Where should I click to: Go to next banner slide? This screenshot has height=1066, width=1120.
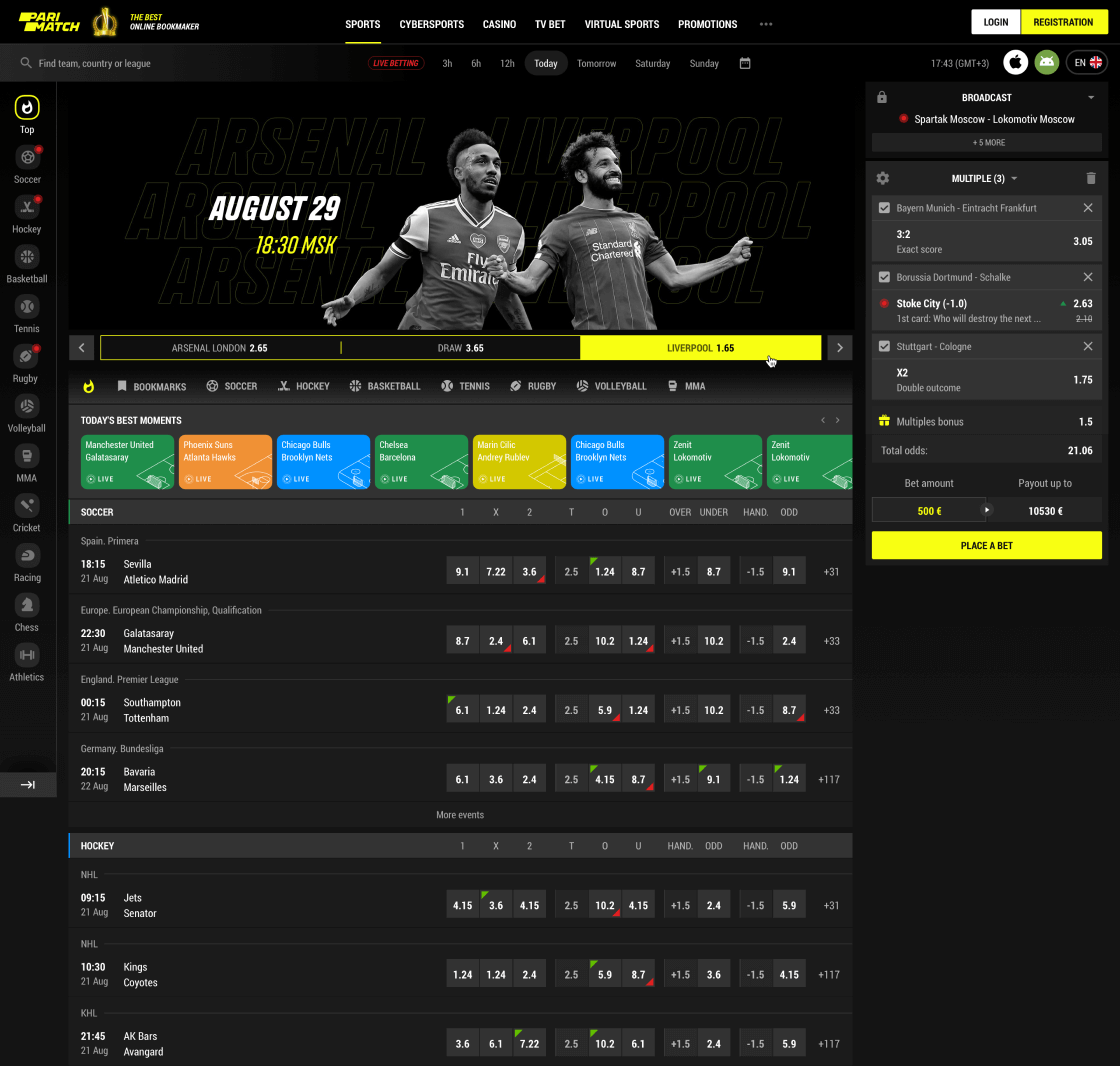click(840, 348)
